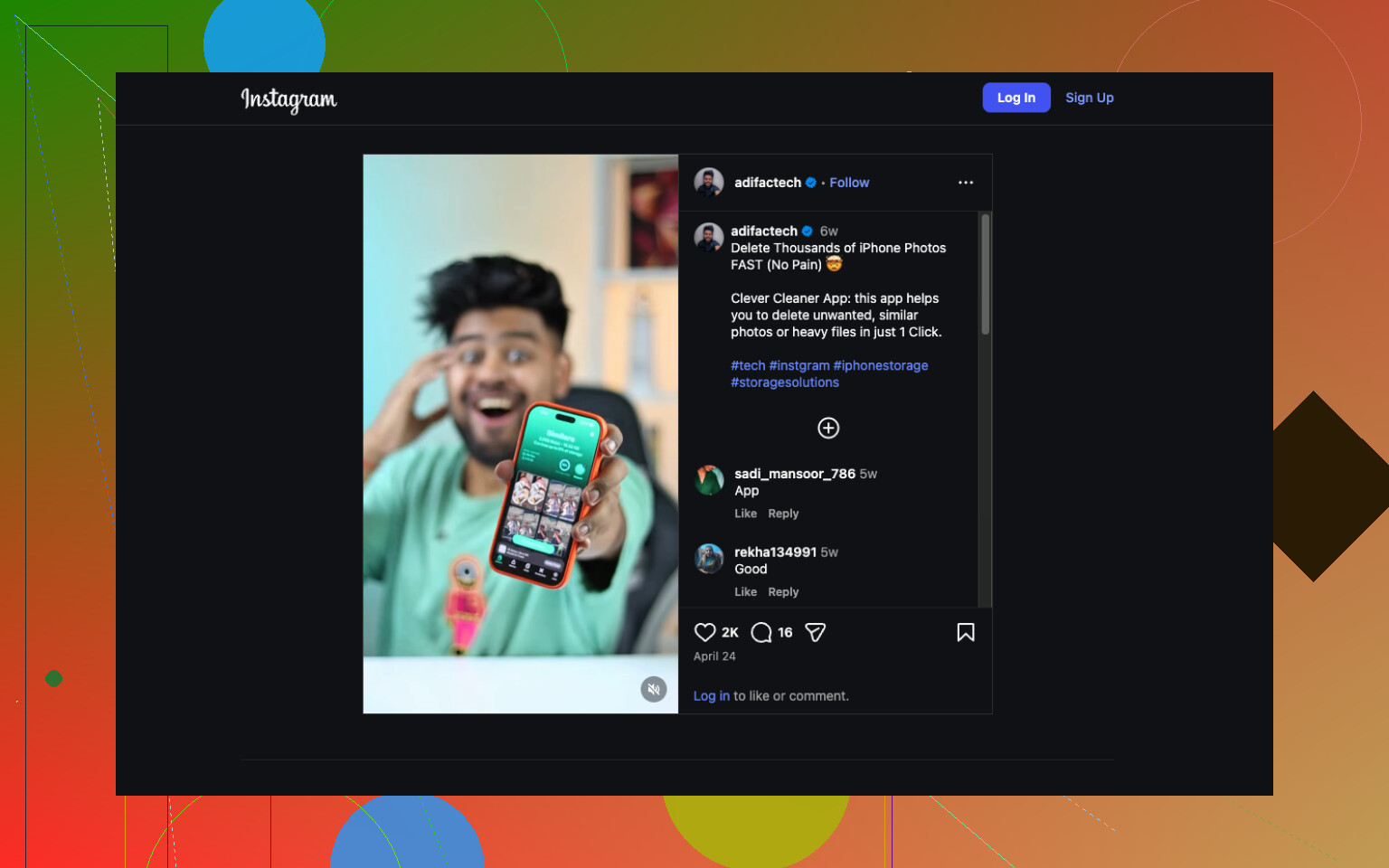Open the #tech hashtag

(748, 365)
